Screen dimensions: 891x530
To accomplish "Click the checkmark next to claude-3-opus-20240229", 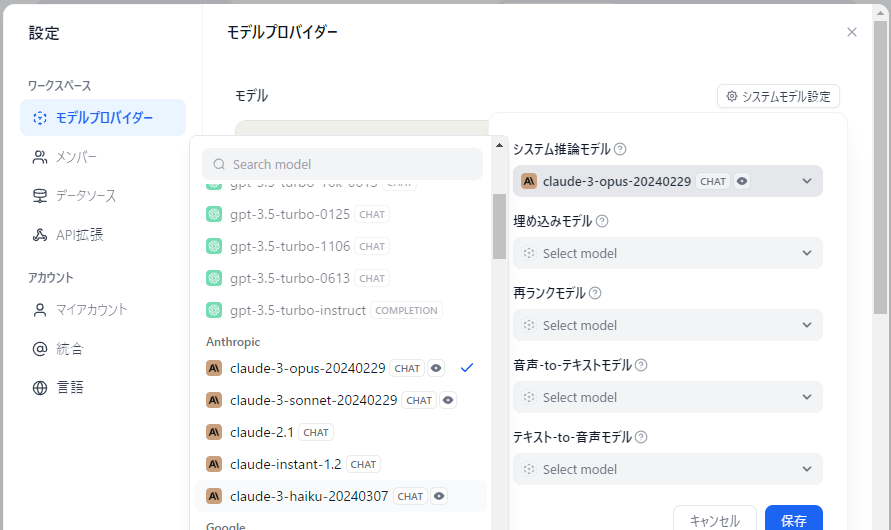I will (x=467, y=368).
